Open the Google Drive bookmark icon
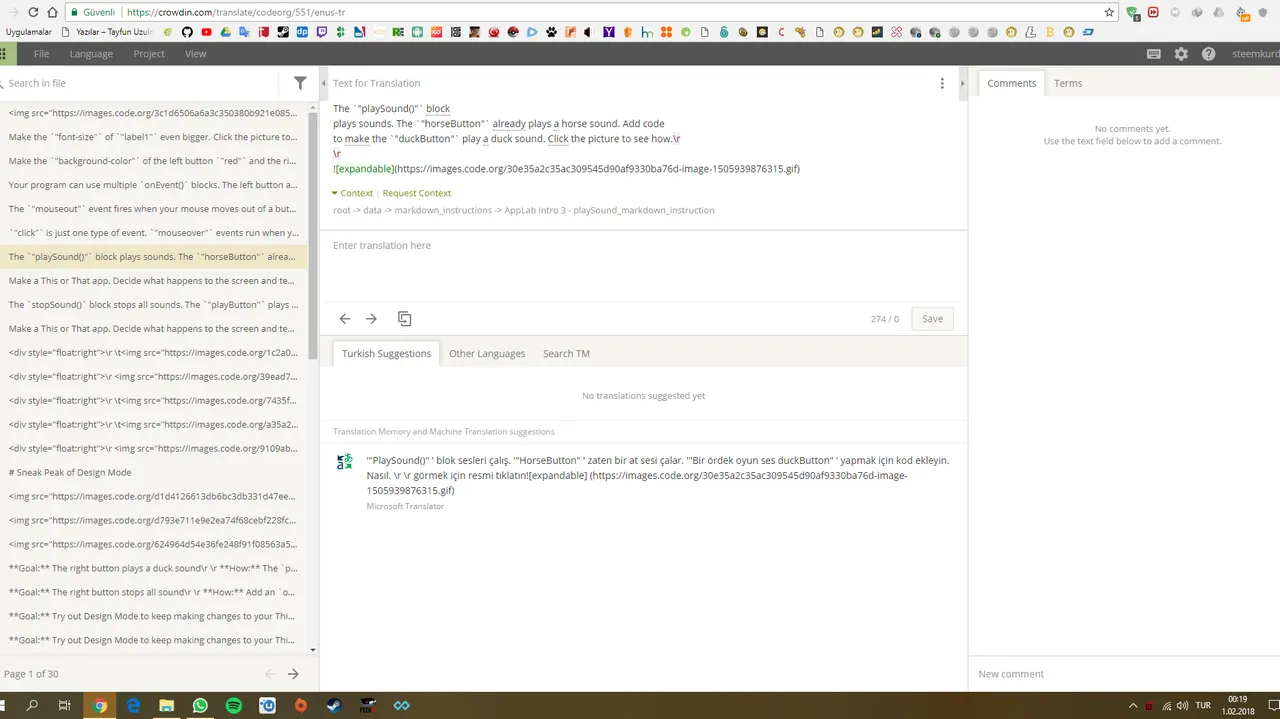Image resolution: width=1280 pixels, height=719 pixels. coord(226,32)
